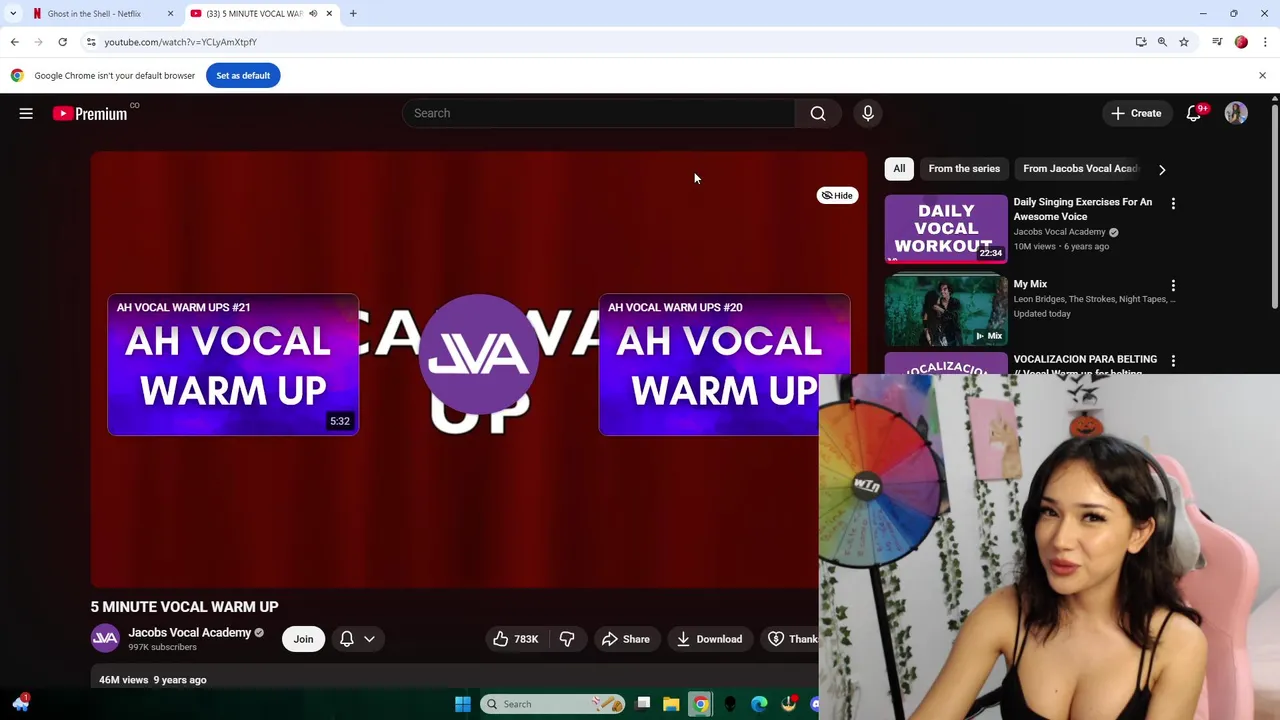Open File Explorer from the taskbar
The height and width of the screenshot is (720, 1280).
[671, 704]
